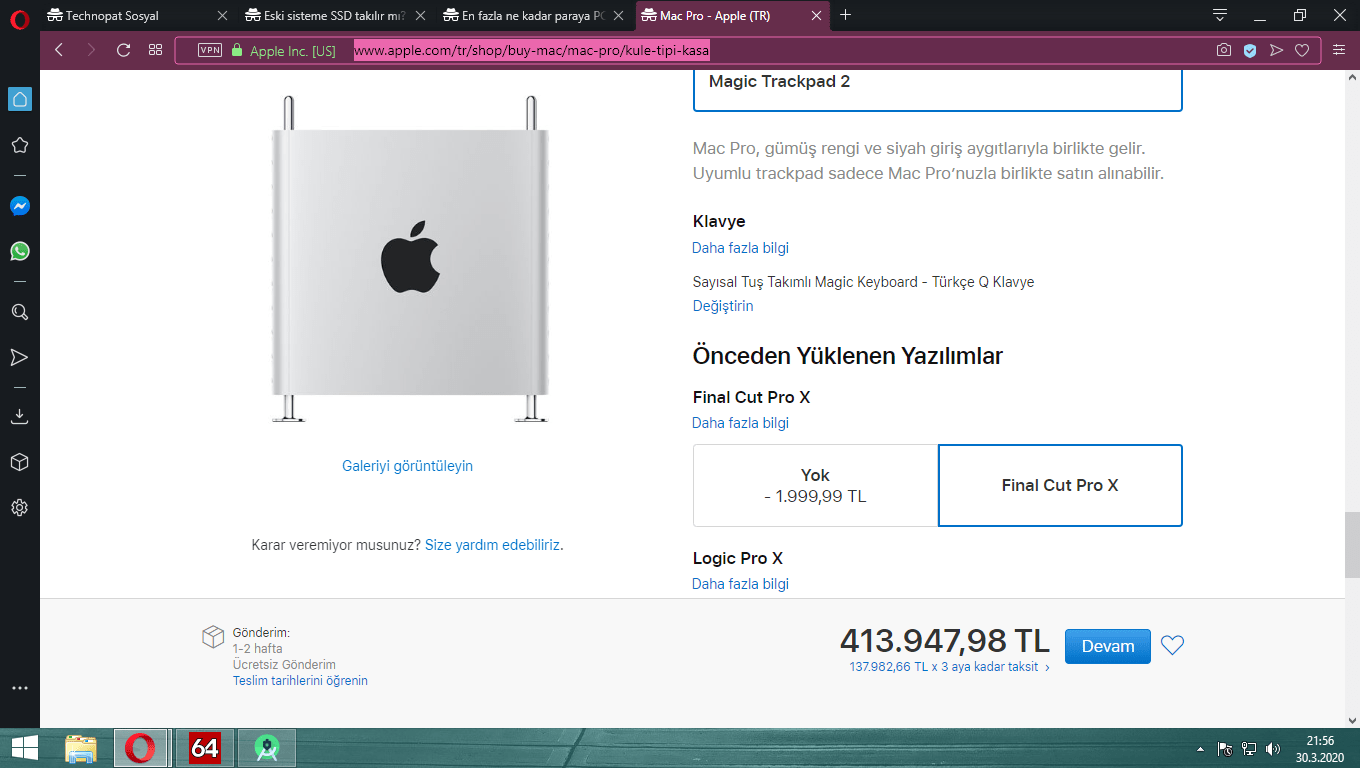Select the Magic Trackpad 2 option
1360x768 pixels.
(937, 89)
